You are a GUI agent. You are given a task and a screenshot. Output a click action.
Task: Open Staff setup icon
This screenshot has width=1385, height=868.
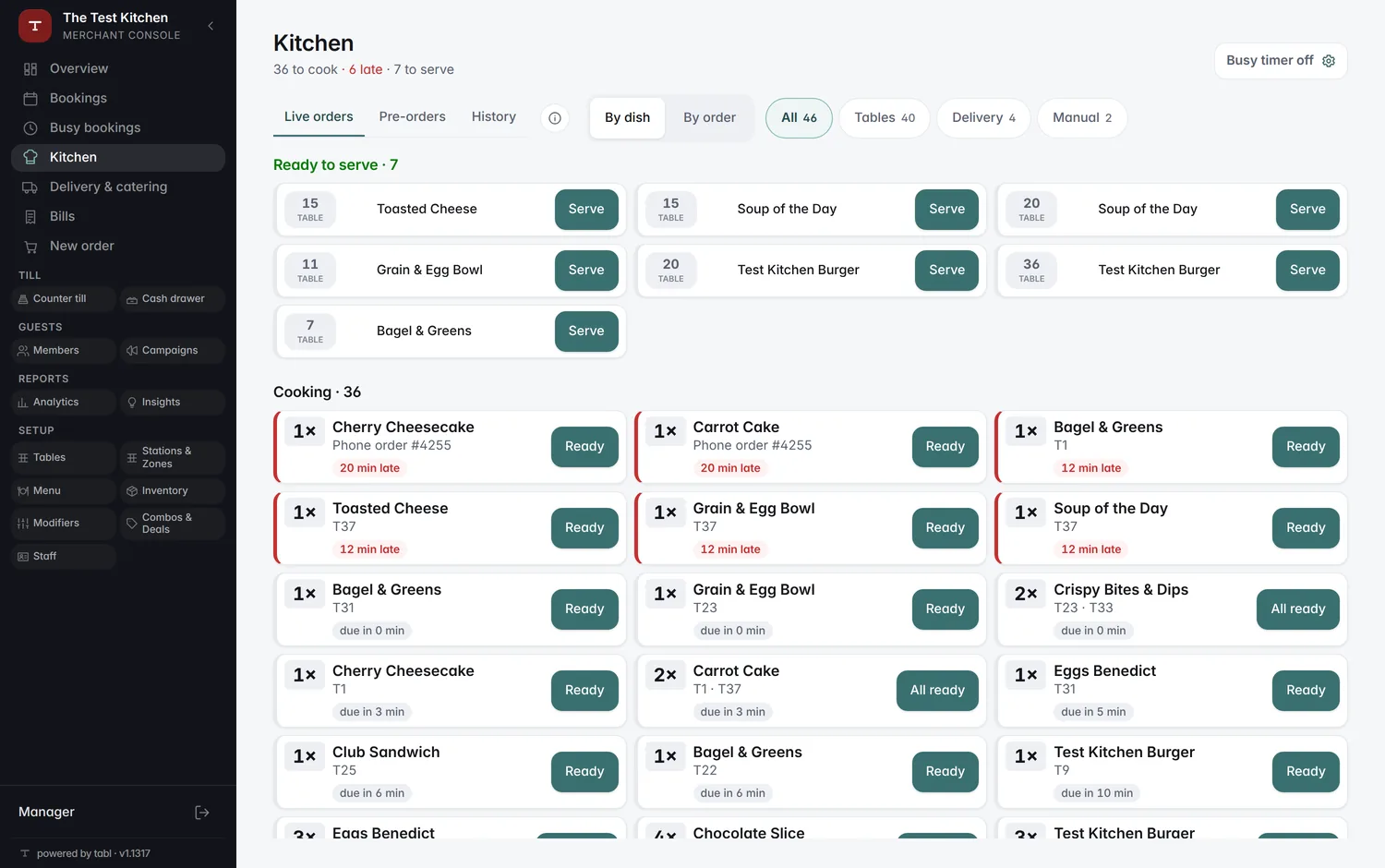[x=23, y=557]
